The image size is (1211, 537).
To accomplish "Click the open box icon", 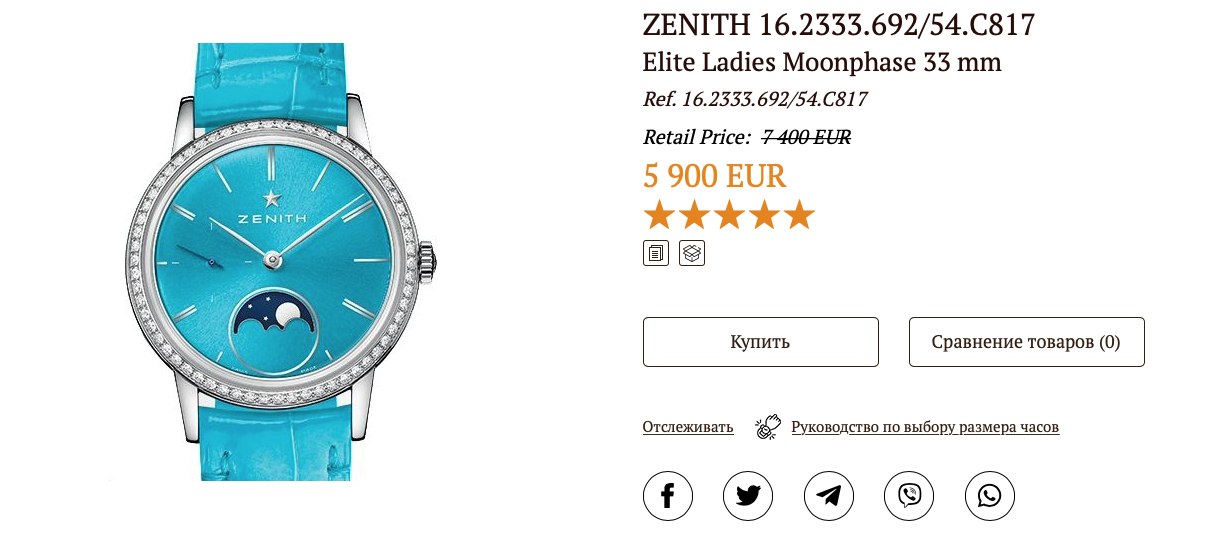I will coord(692,253).
